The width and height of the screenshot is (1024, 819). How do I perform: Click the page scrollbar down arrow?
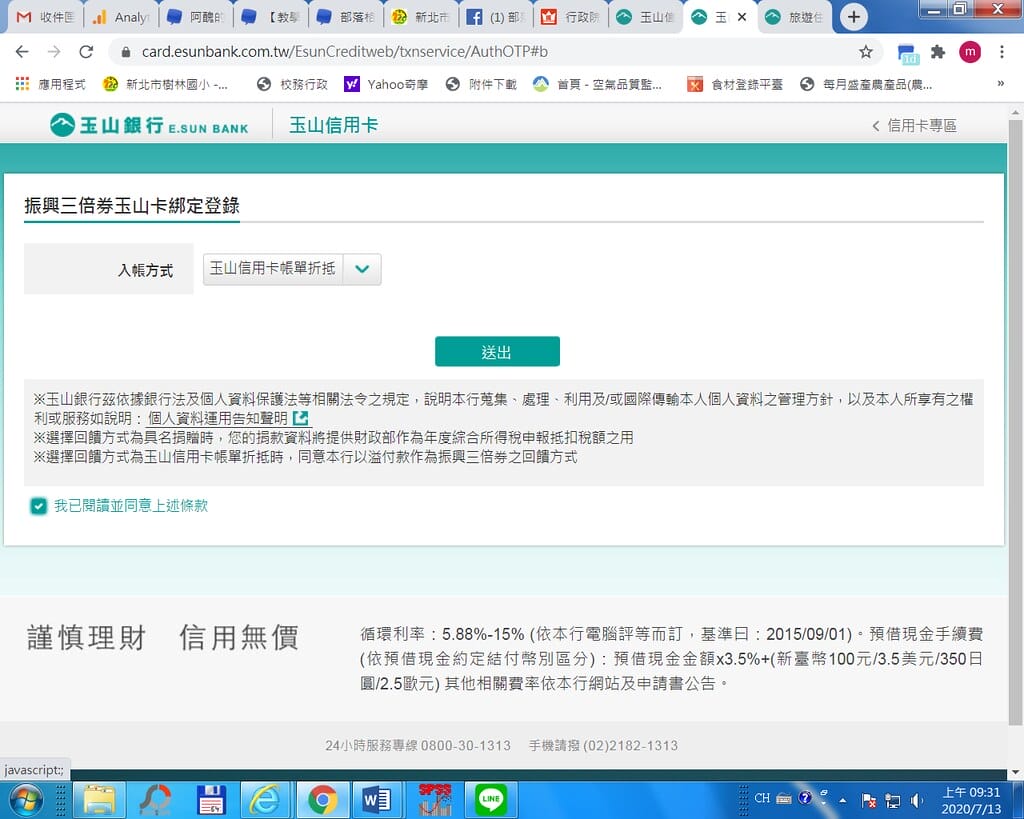coord(1015,773)
